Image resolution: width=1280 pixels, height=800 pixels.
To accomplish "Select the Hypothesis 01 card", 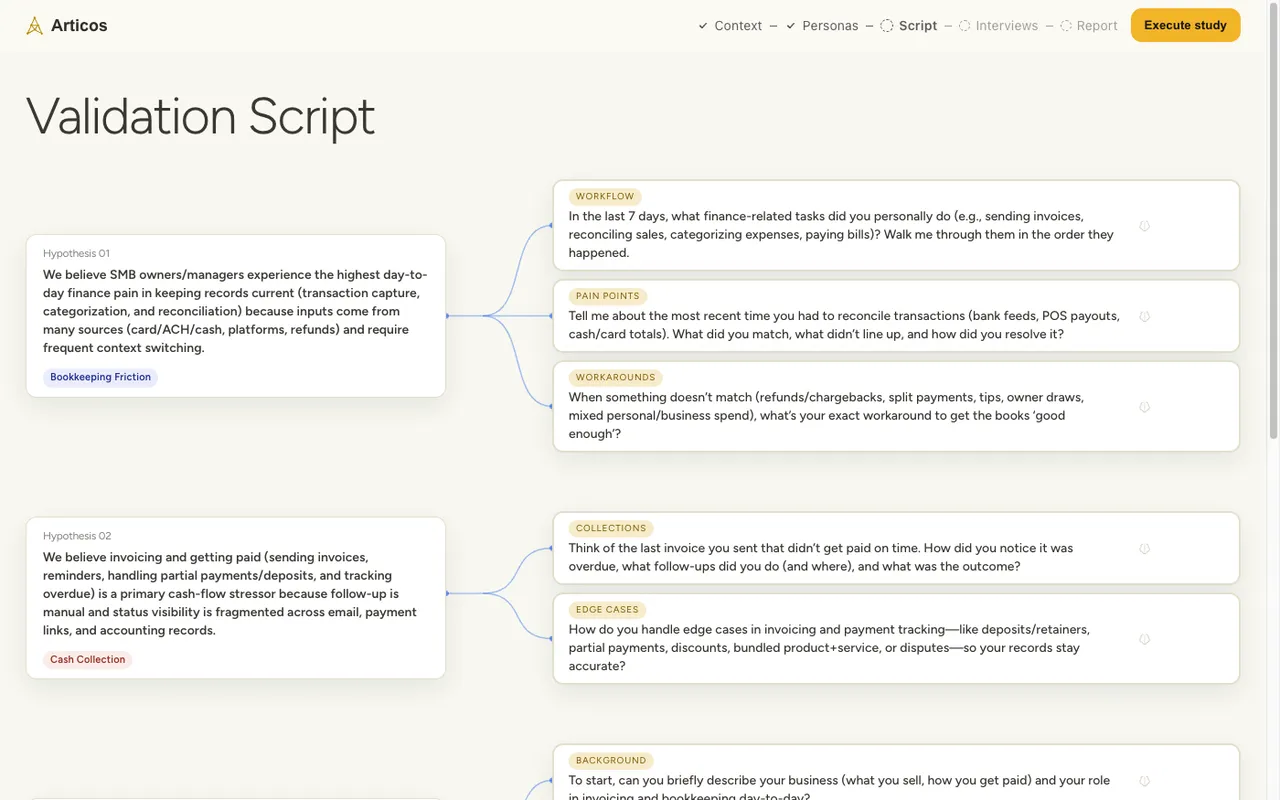I will pyautogui.click(x=236, y=316).
